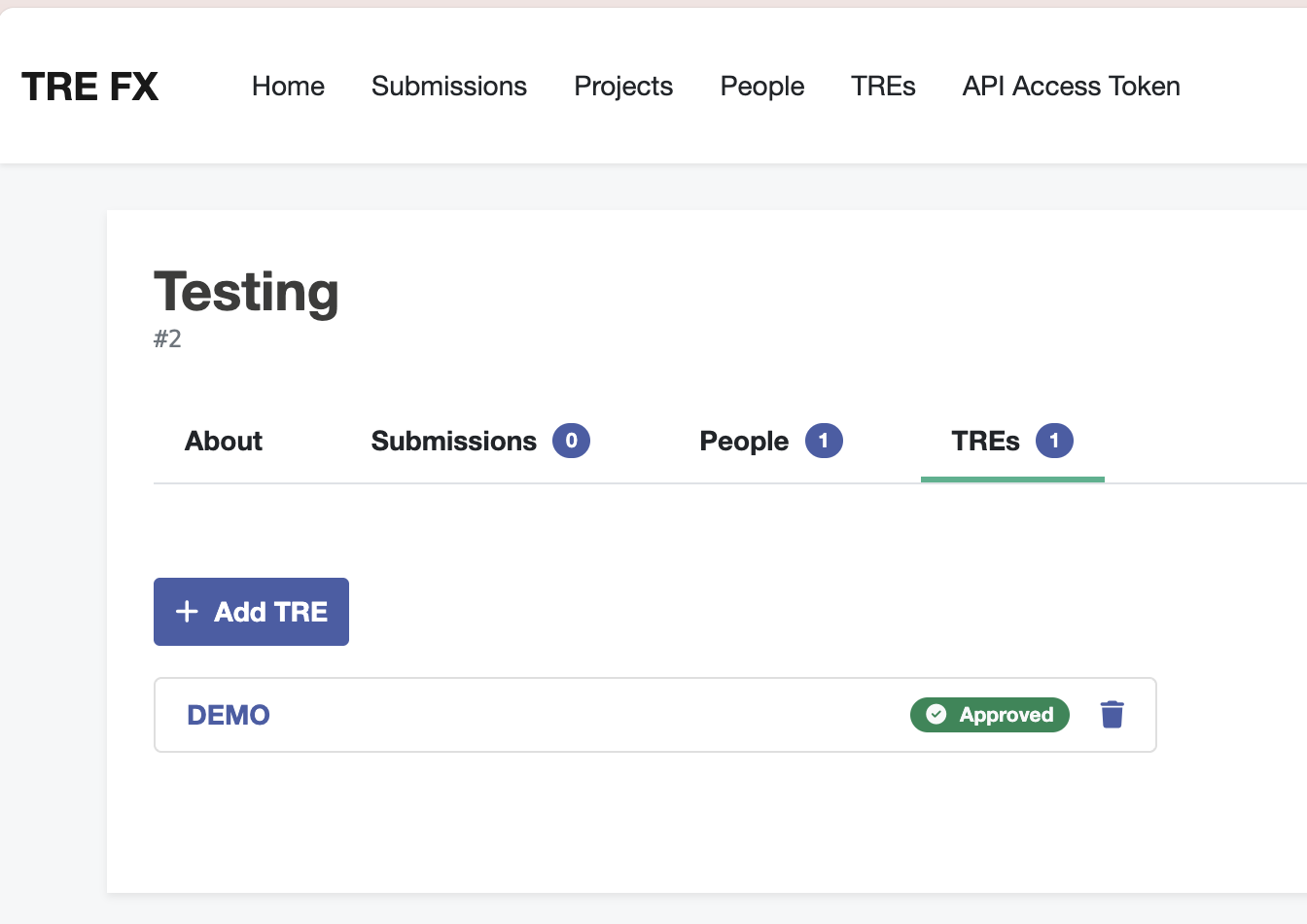
Task: Click the checkmark icon in Approved badge
Action: point(936,715)
